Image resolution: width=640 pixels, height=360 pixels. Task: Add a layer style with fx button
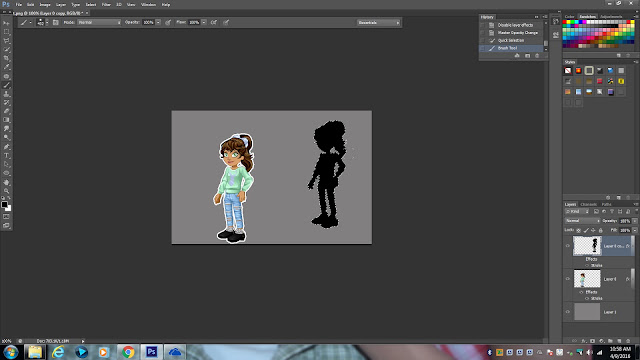584,340
